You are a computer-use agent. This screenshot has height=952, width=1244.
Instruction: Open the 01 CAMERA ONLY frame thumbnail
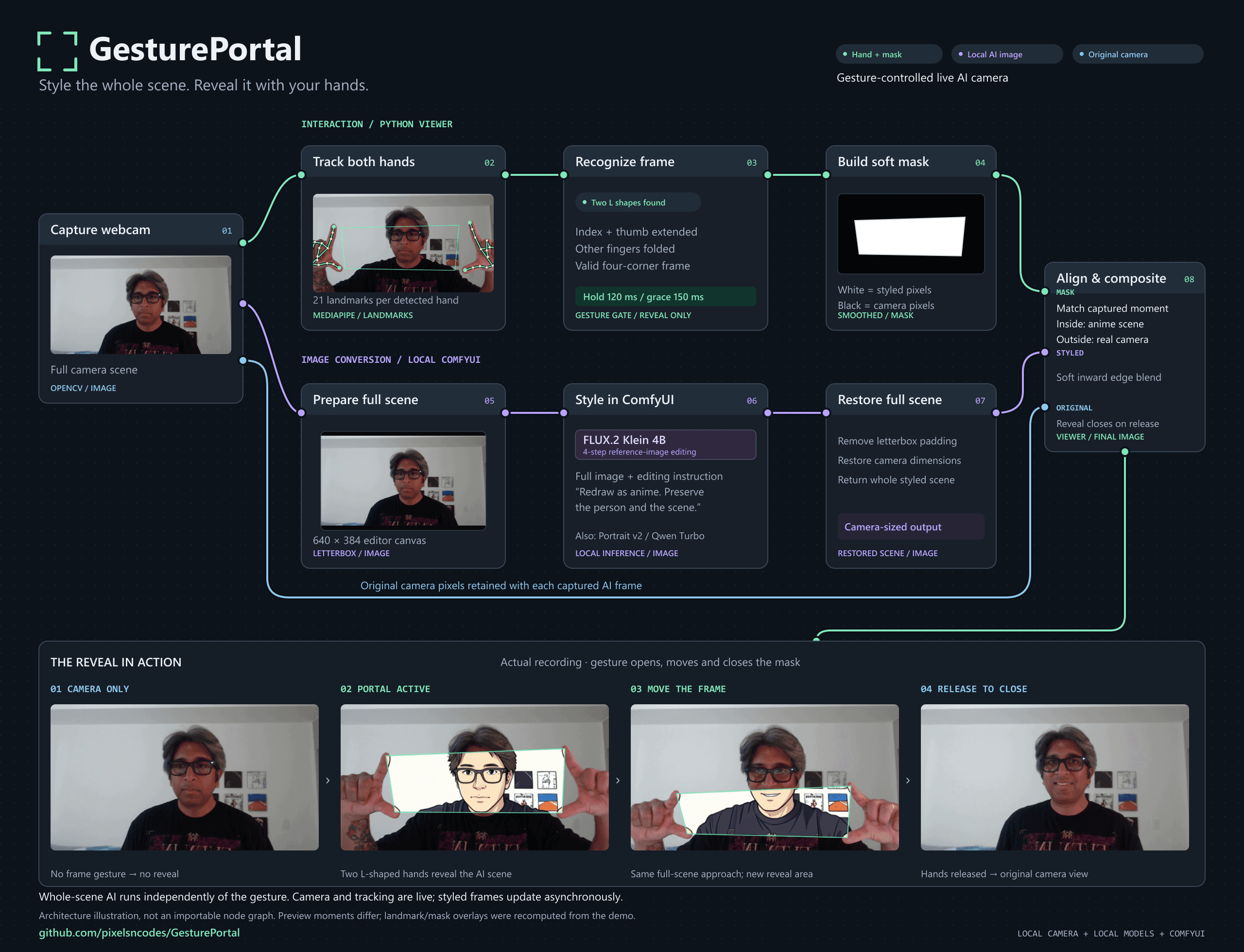coord(184,777)
